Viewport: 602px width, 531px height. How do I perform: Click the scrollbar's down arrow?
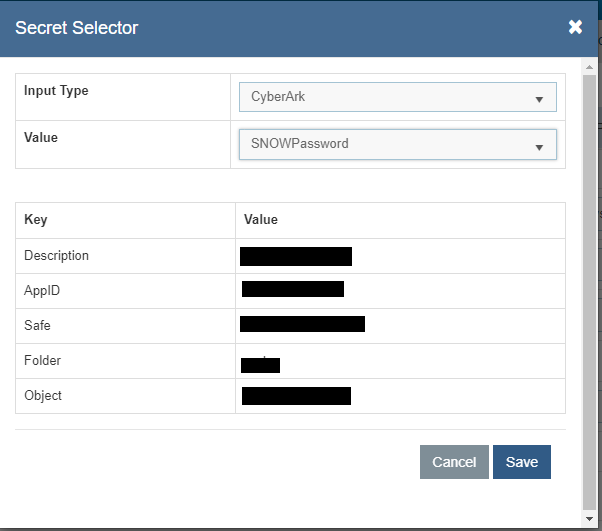[588, 518]
